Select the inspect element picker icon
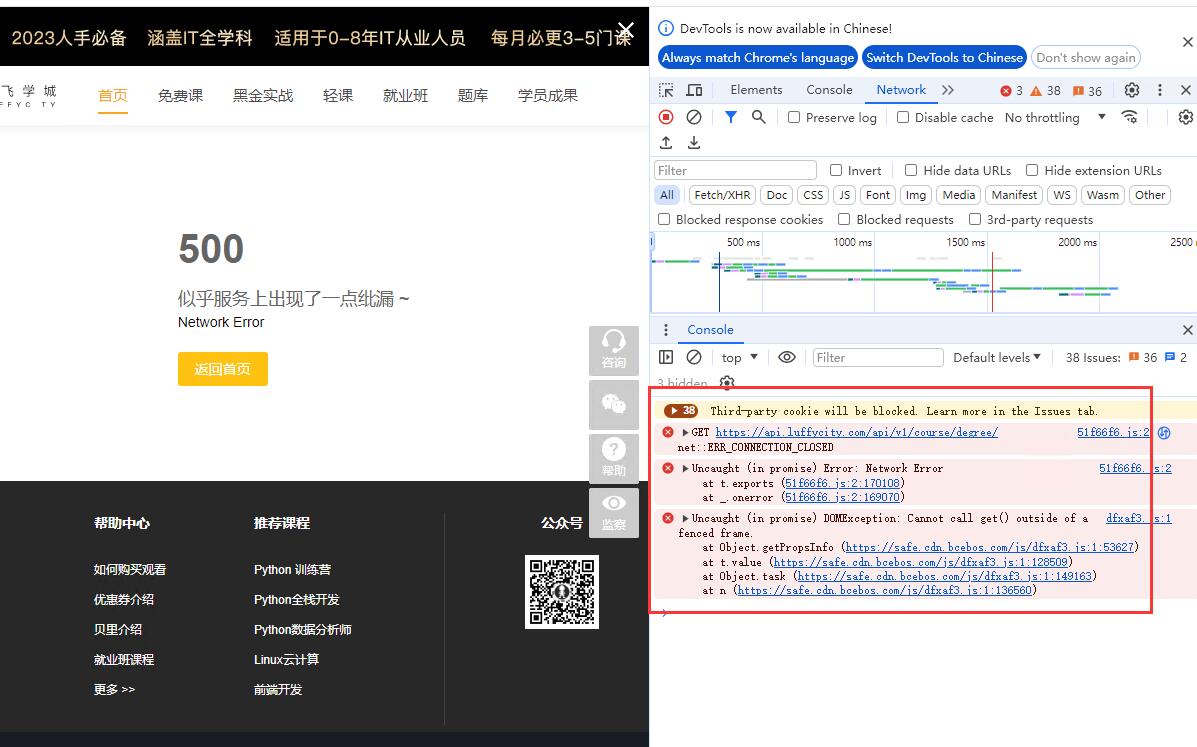This screenshot has width=1197, height=747. coord(666,90)
